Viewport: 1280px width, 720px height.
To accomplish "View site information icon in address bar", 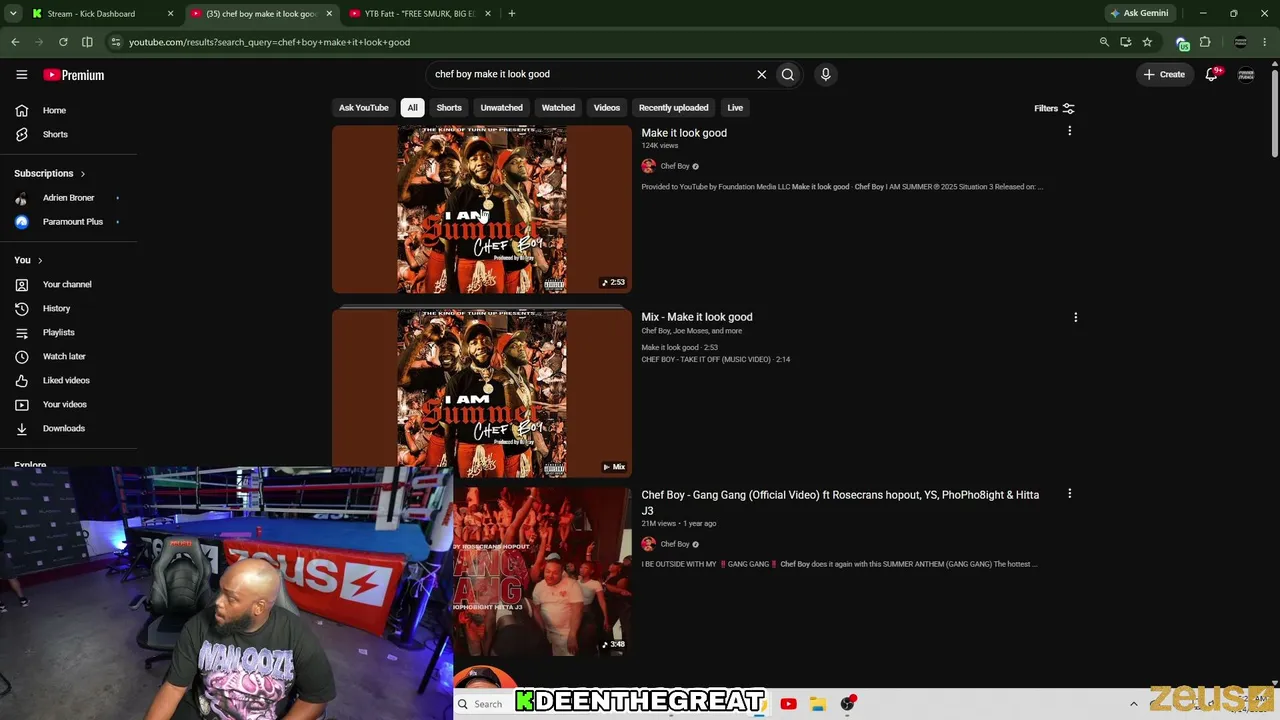I will [x=115, y=42].
